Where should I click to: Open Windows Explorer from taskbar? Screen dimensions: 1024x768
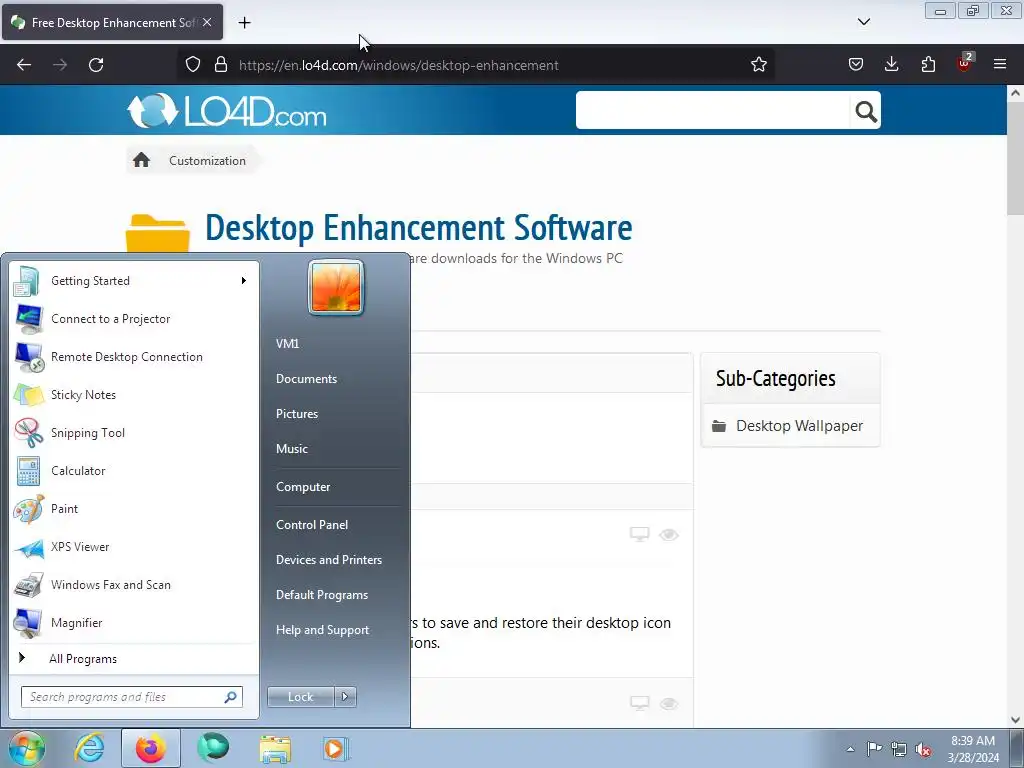(x=275, y=748)
